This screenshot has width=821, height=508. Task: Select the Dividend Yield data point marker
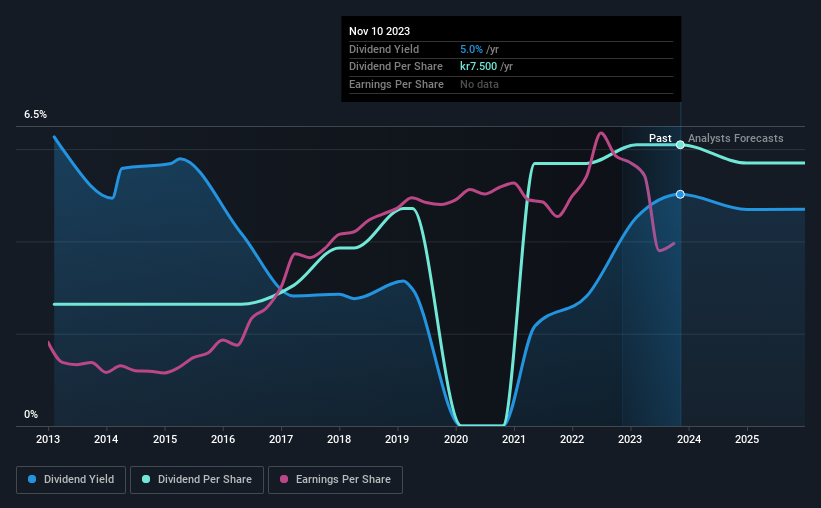pyautogui.click(x=680, y=194)
